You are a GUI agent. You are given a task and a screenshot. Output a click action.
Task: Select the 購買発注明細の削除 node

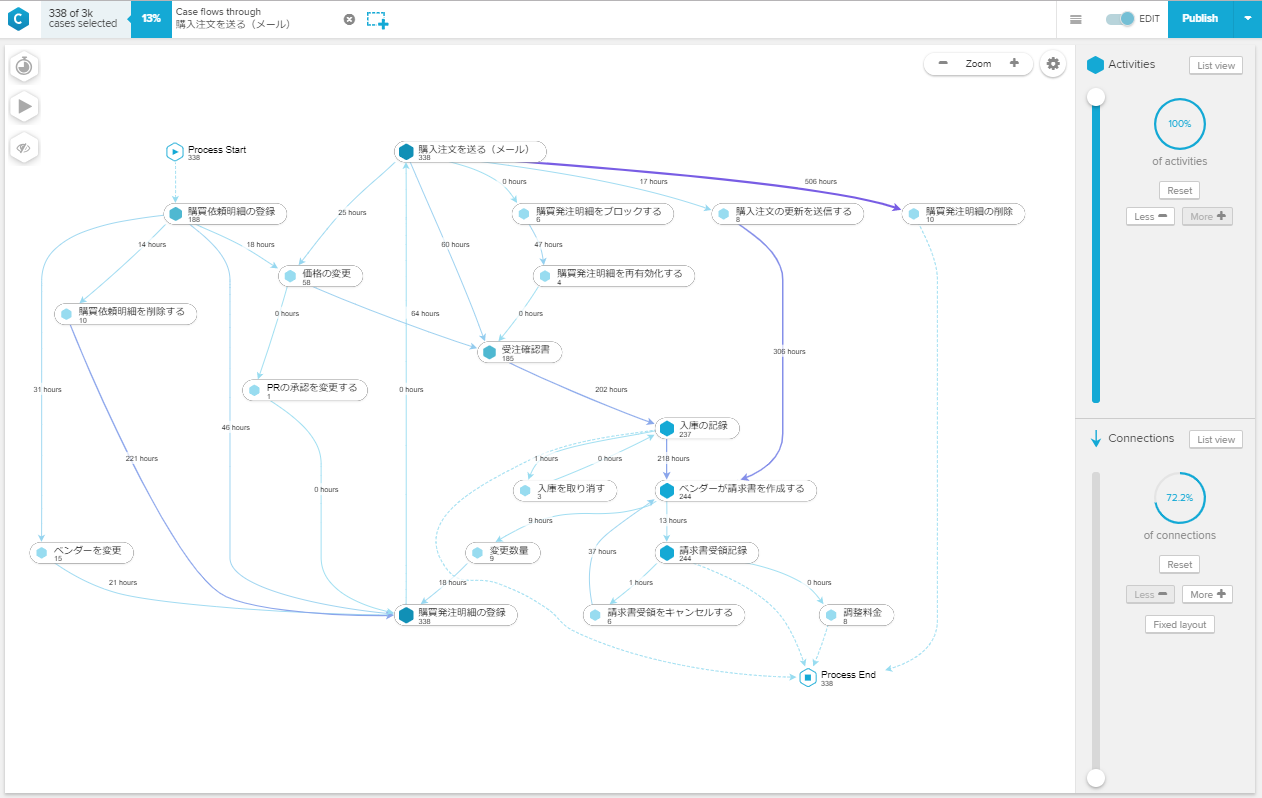click(964, 214)
